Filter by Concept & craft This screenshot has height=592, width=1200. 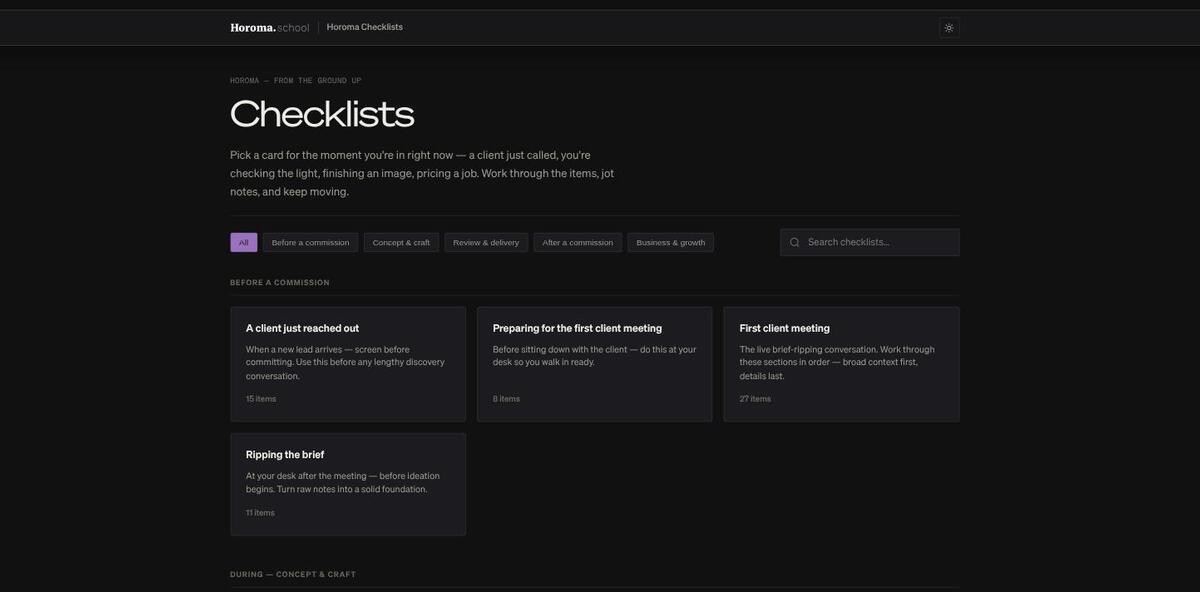pyautogui.click(x=401, y=242)
